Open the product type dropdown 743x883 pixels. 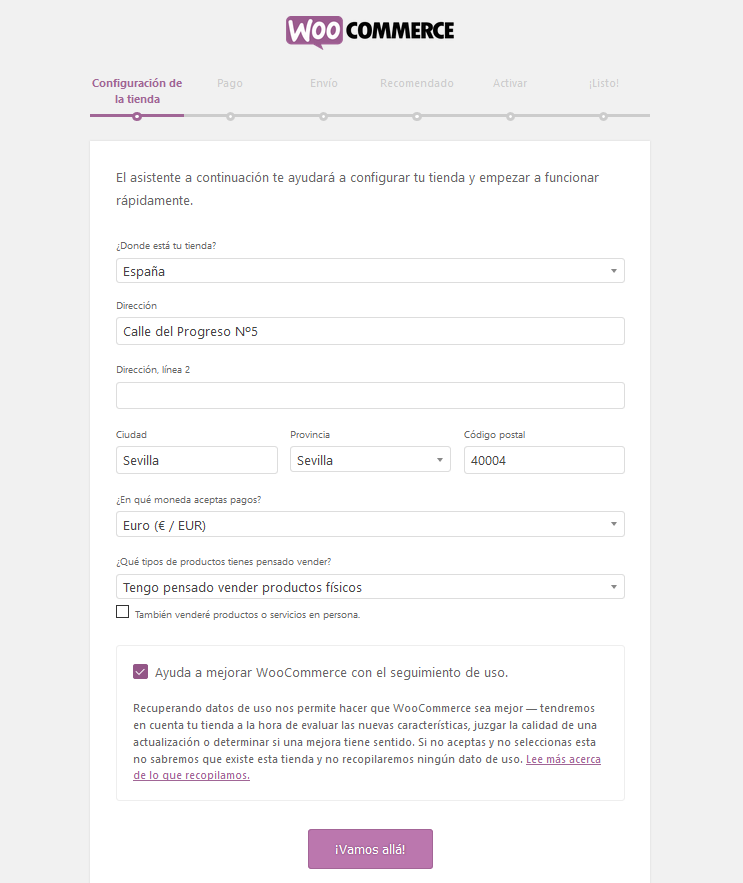point(370,587)
